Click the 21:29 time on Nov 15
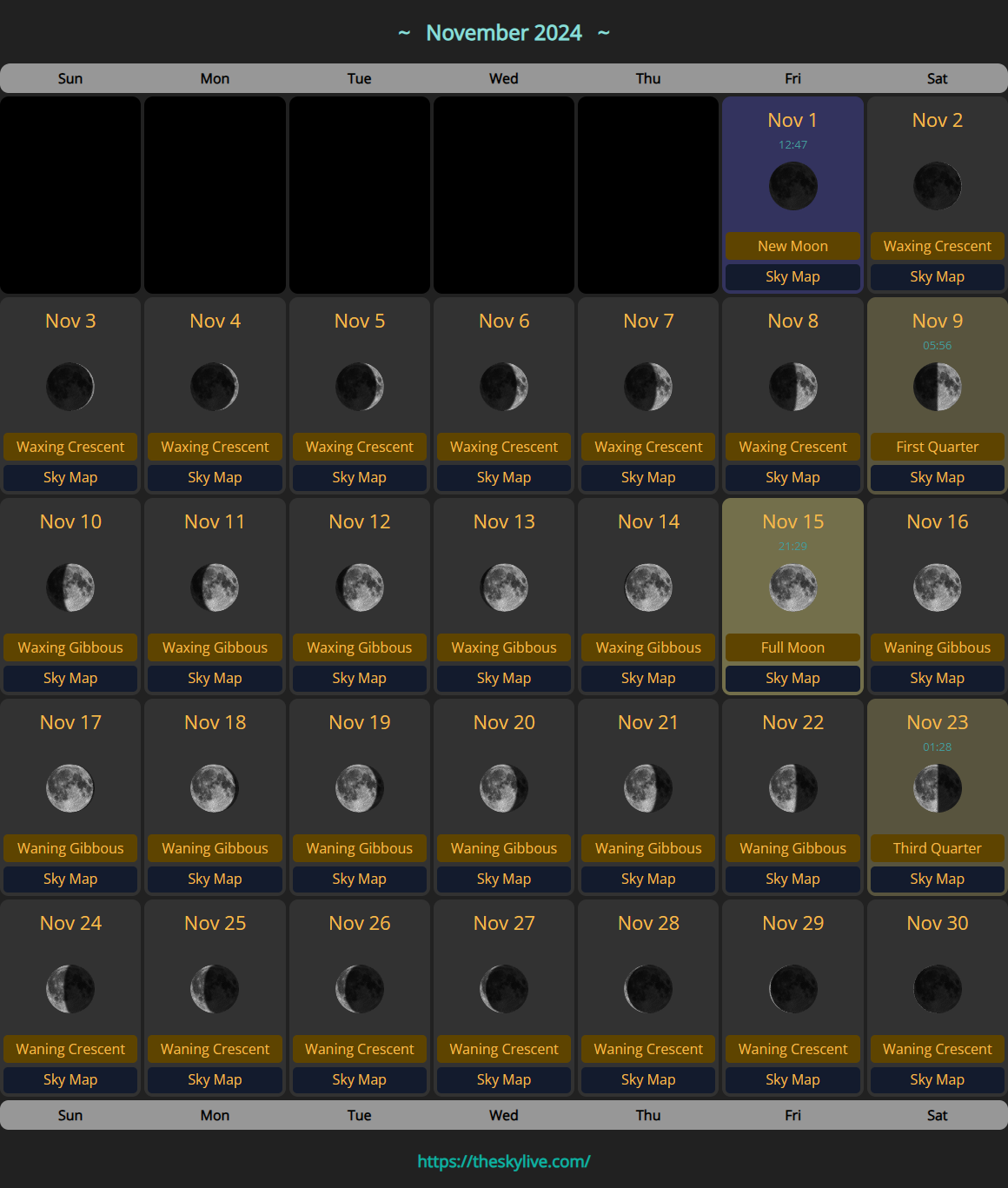This screenshot has width=1008, height=1188. coord(792,547)
